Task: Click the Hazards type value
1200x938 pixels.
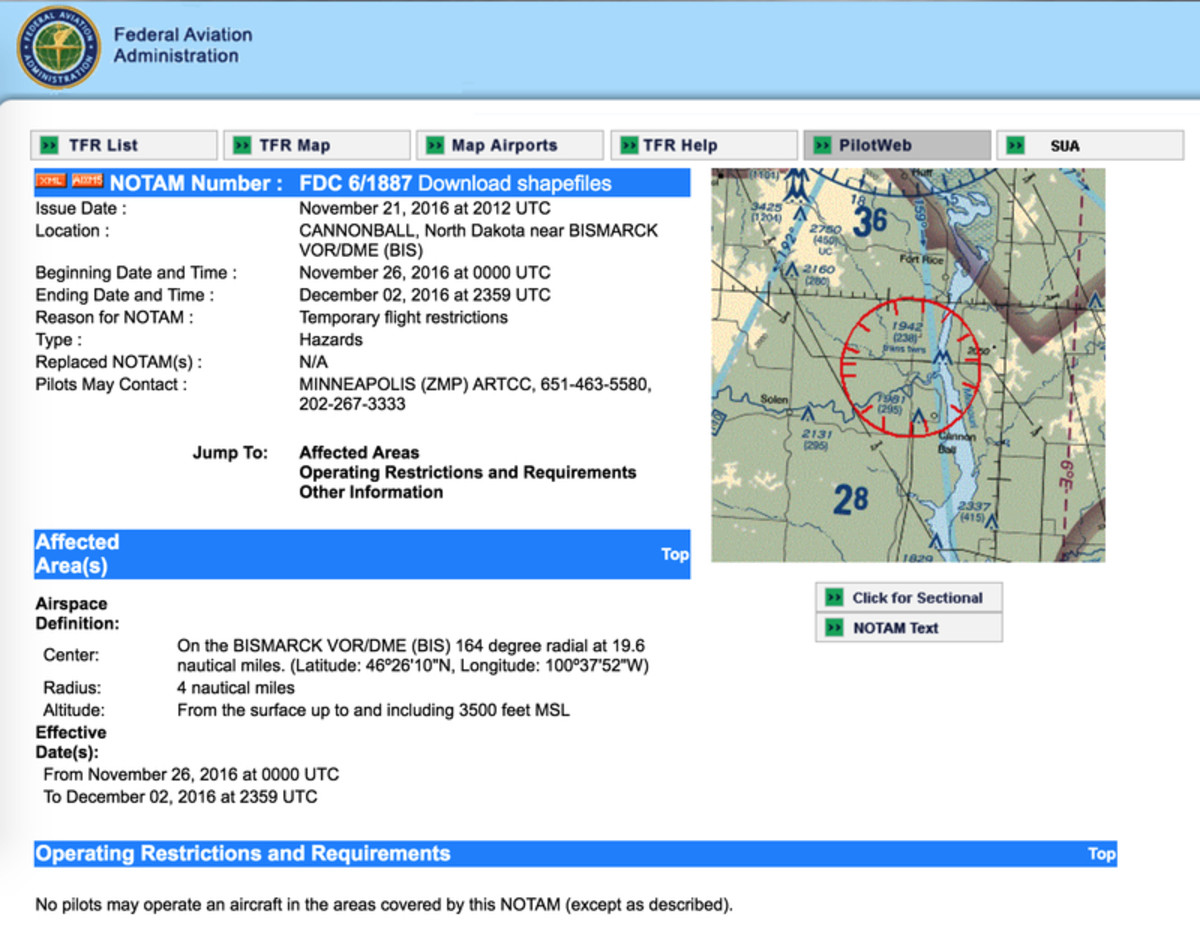Action: 331,340
